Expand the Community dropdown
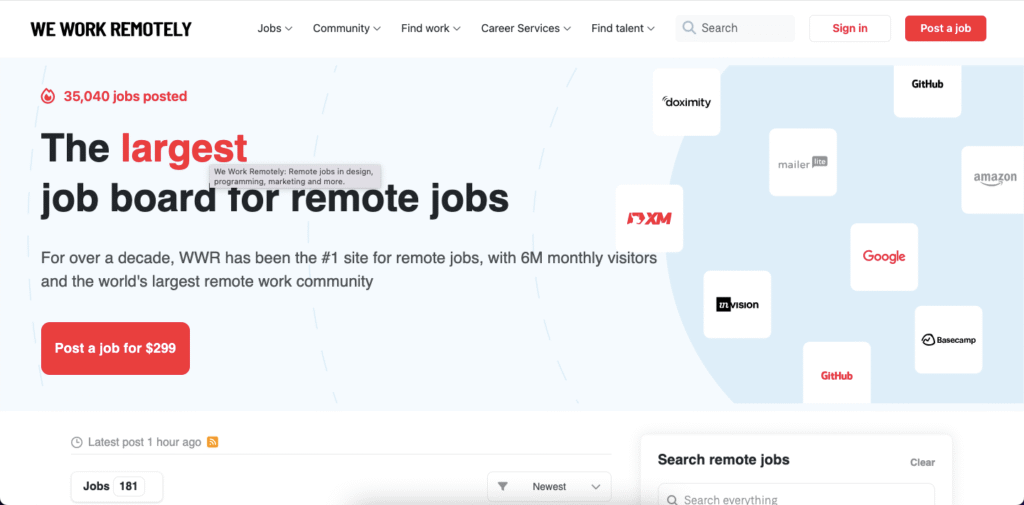Viewport: 1024px width, 505px height. pyautogui.click(x=346, y=28)
